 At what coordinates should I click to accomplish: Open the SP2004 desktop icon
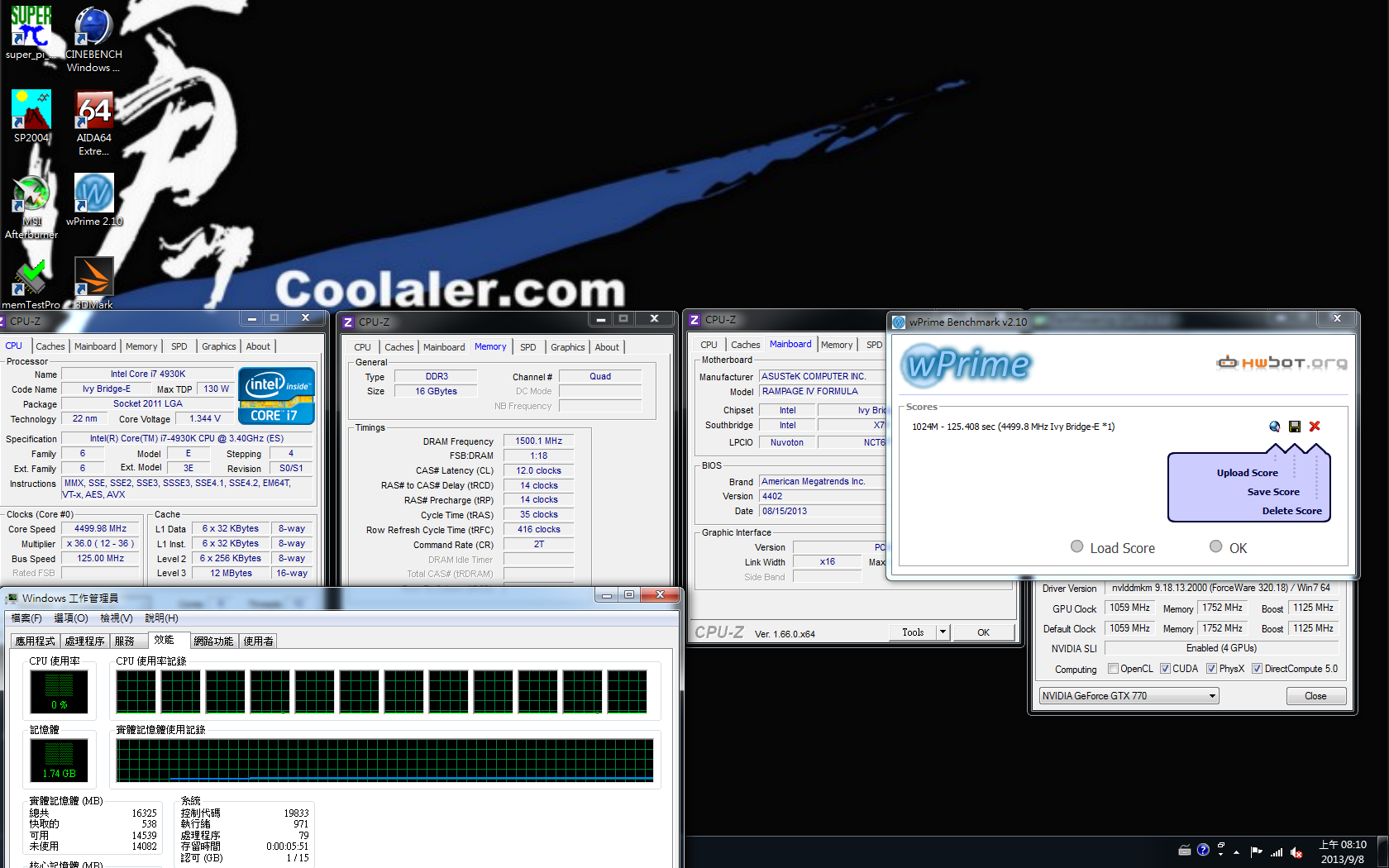pyautogui.click(x=31, y=117)
